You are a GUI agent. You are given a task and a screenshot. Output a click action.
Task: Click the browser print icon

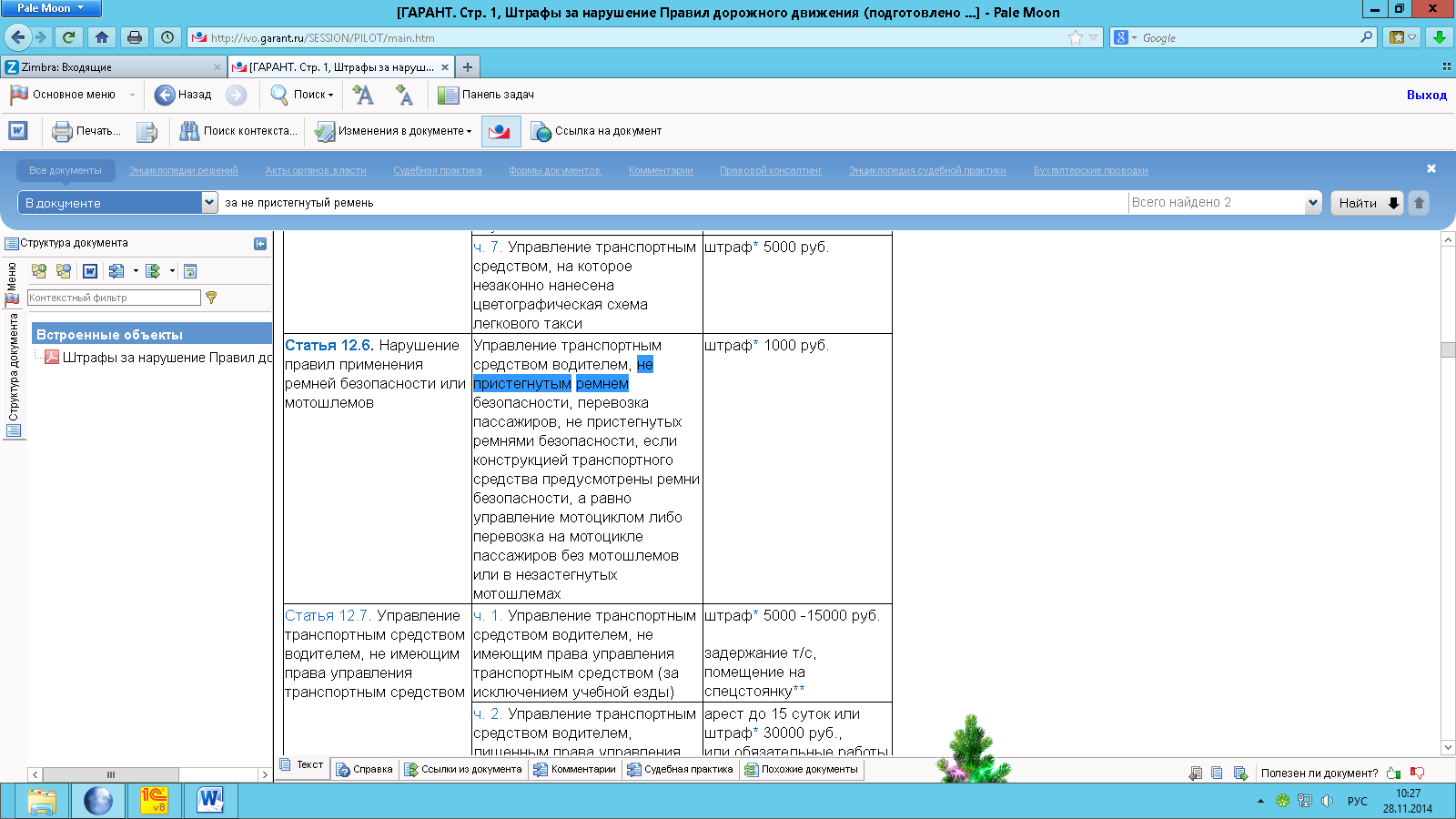(x=135, y=37)
